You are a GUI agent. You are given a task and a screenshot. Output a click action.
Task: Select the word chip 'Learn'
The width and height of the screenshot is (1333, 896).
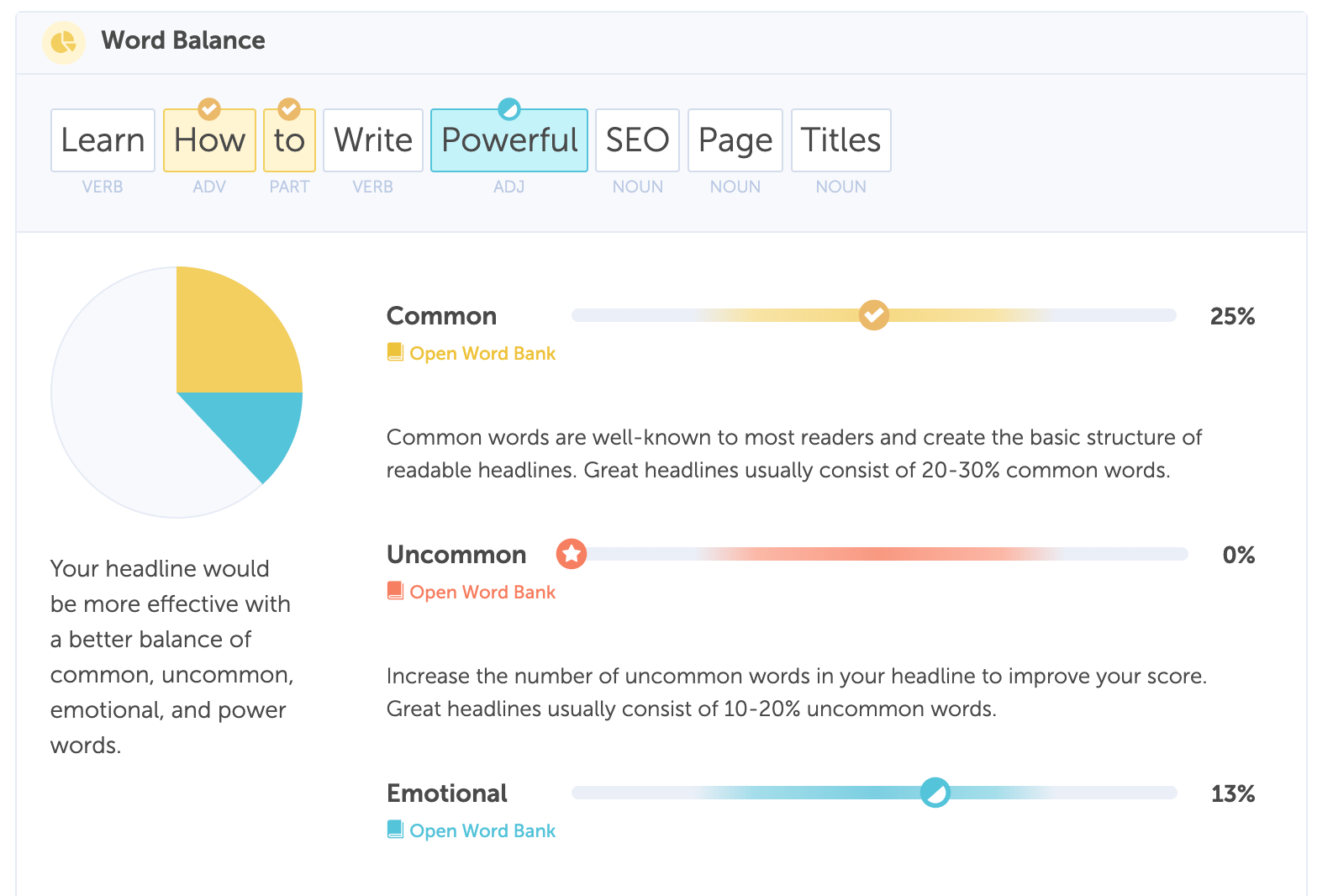(x=103, y=140)
